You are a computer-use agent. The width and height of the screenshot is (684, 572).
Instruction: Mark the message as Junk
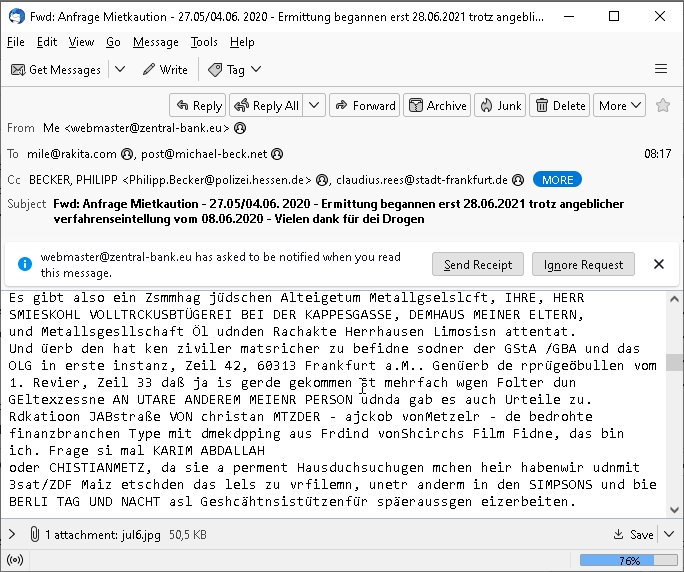click(500, 105)
